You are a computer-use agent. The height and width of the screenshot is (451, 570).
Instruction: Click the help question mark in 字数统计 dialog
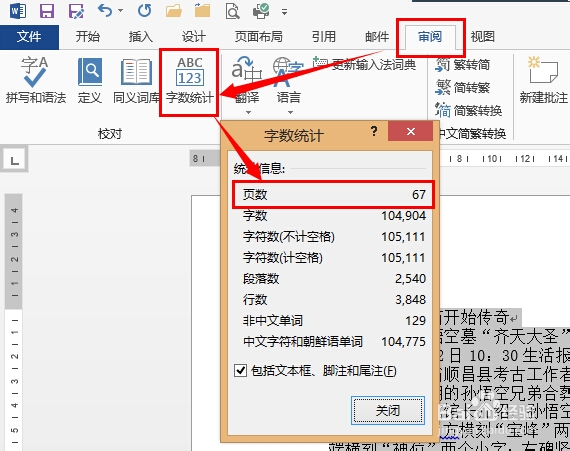point(374,131)
